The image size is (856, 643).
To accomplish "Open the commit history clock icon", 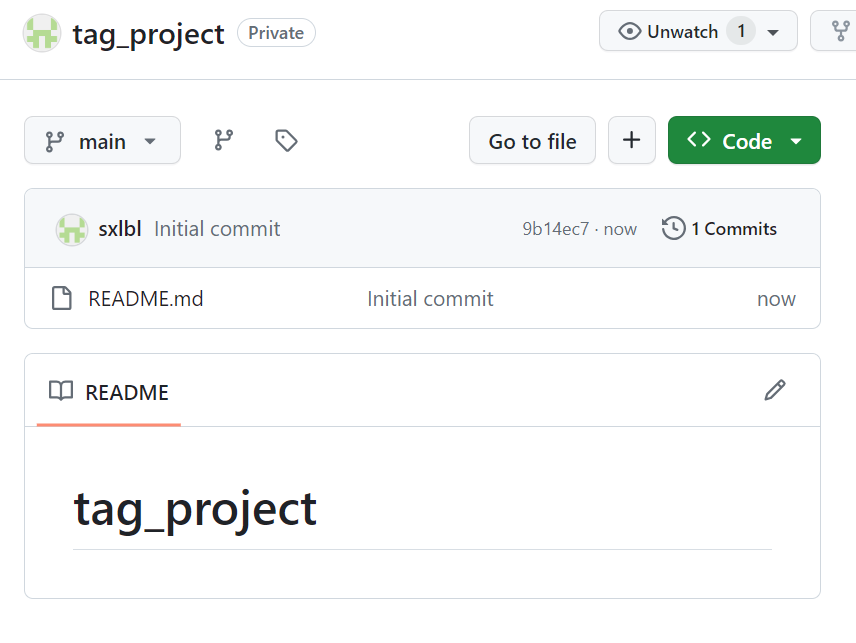I will [x=674, y=229].
